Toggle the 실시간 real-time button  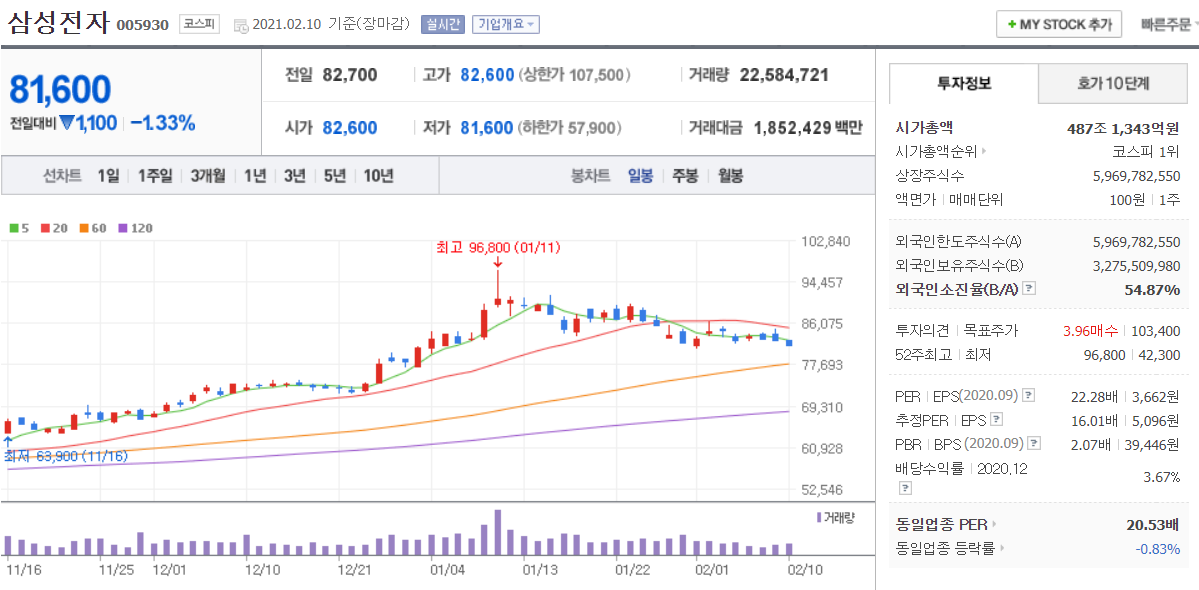click(x=443, y=24)
